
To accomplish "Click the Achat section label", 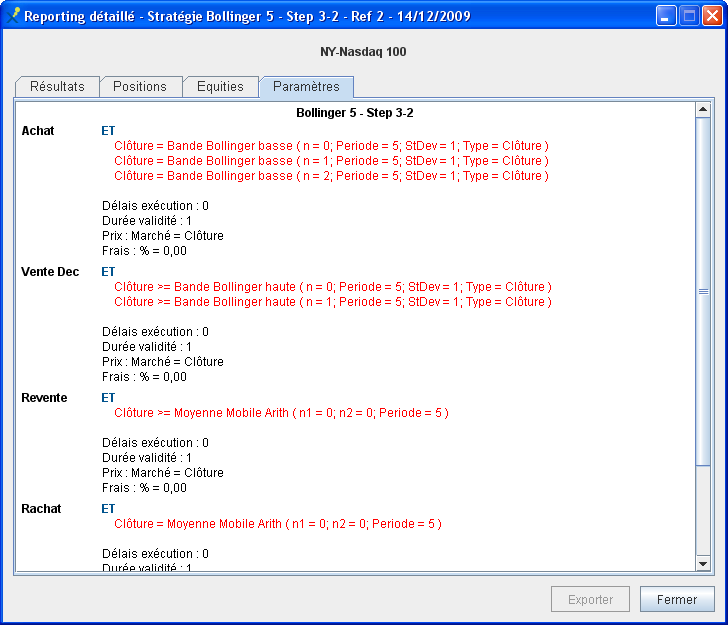I will (38, 131).
